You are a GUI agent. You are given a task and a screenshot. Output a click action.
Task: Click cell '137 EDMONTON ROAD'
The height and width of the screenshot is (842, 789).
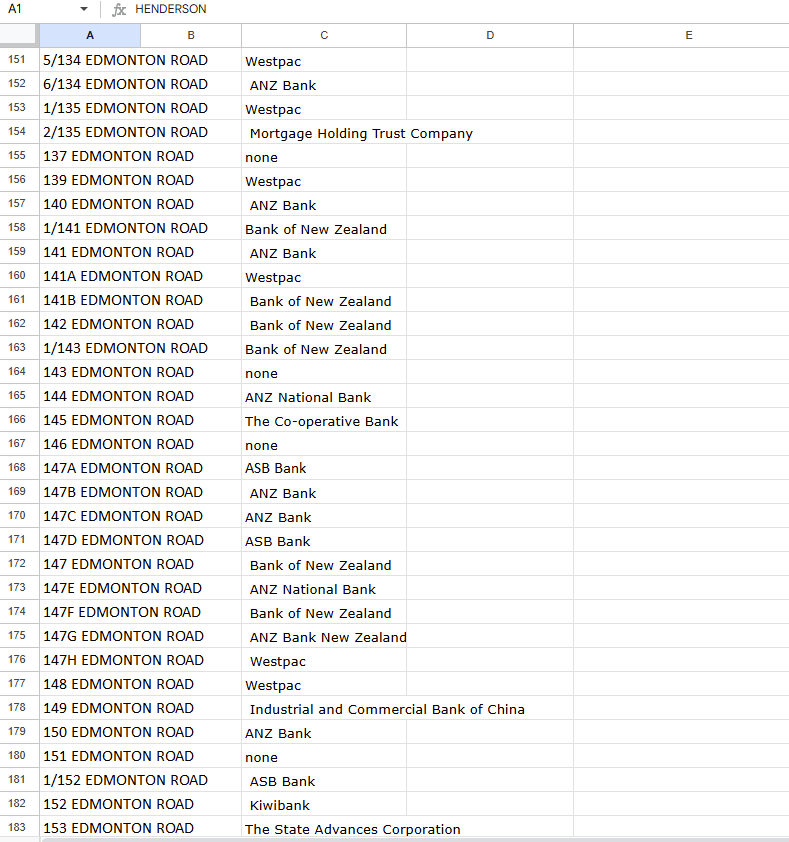click(x=140, y=156)
